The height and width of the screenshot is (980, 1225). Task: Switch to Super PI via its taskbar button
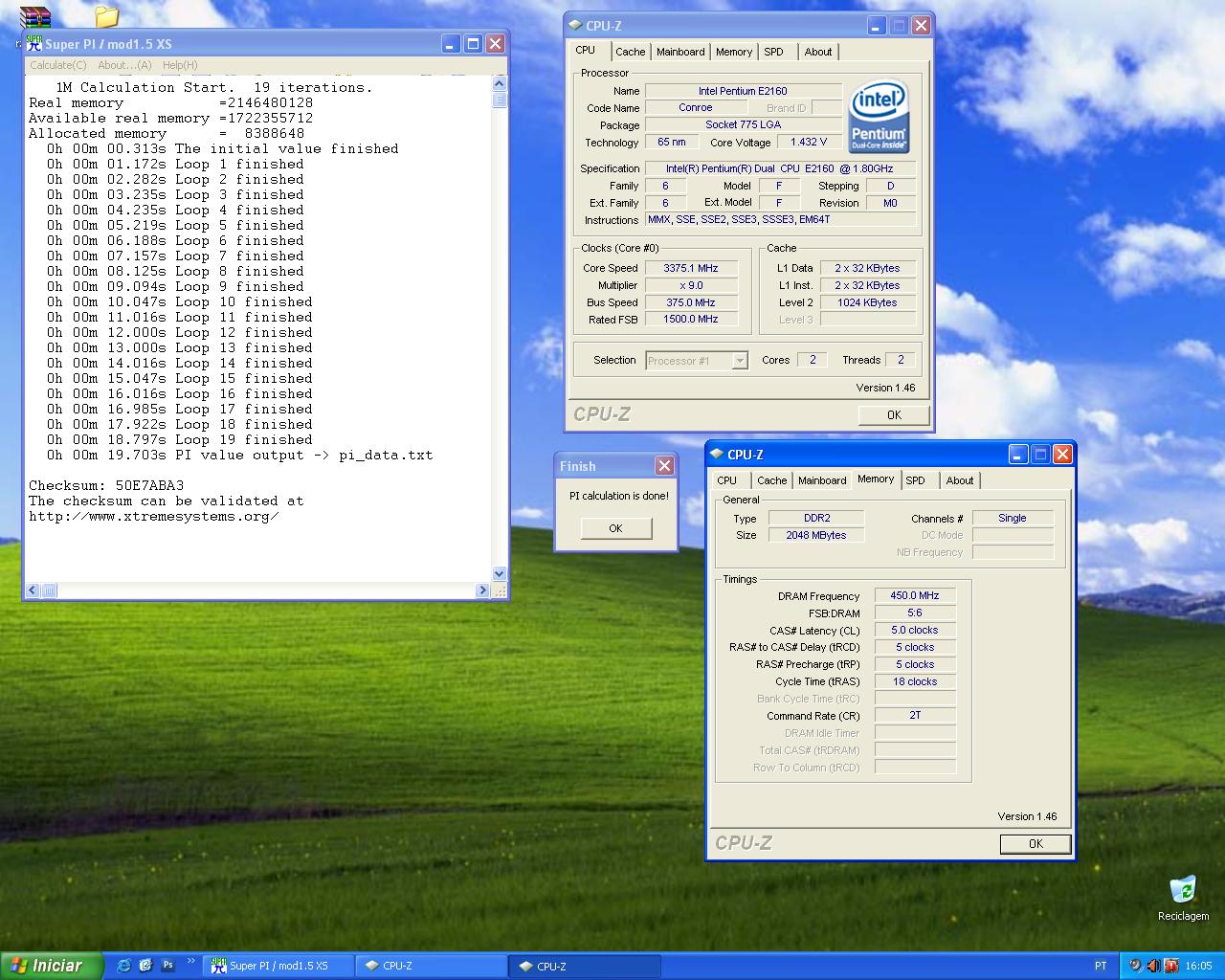pos(278,966)
